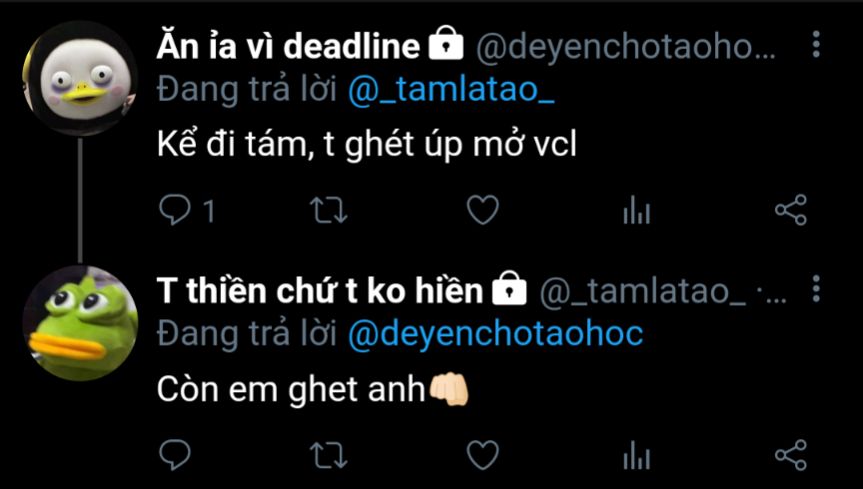Viewport: 863px width, 489px height.
Task: Retweet the "Còn em ghet anh" tweet
Action: click(329, 455)
